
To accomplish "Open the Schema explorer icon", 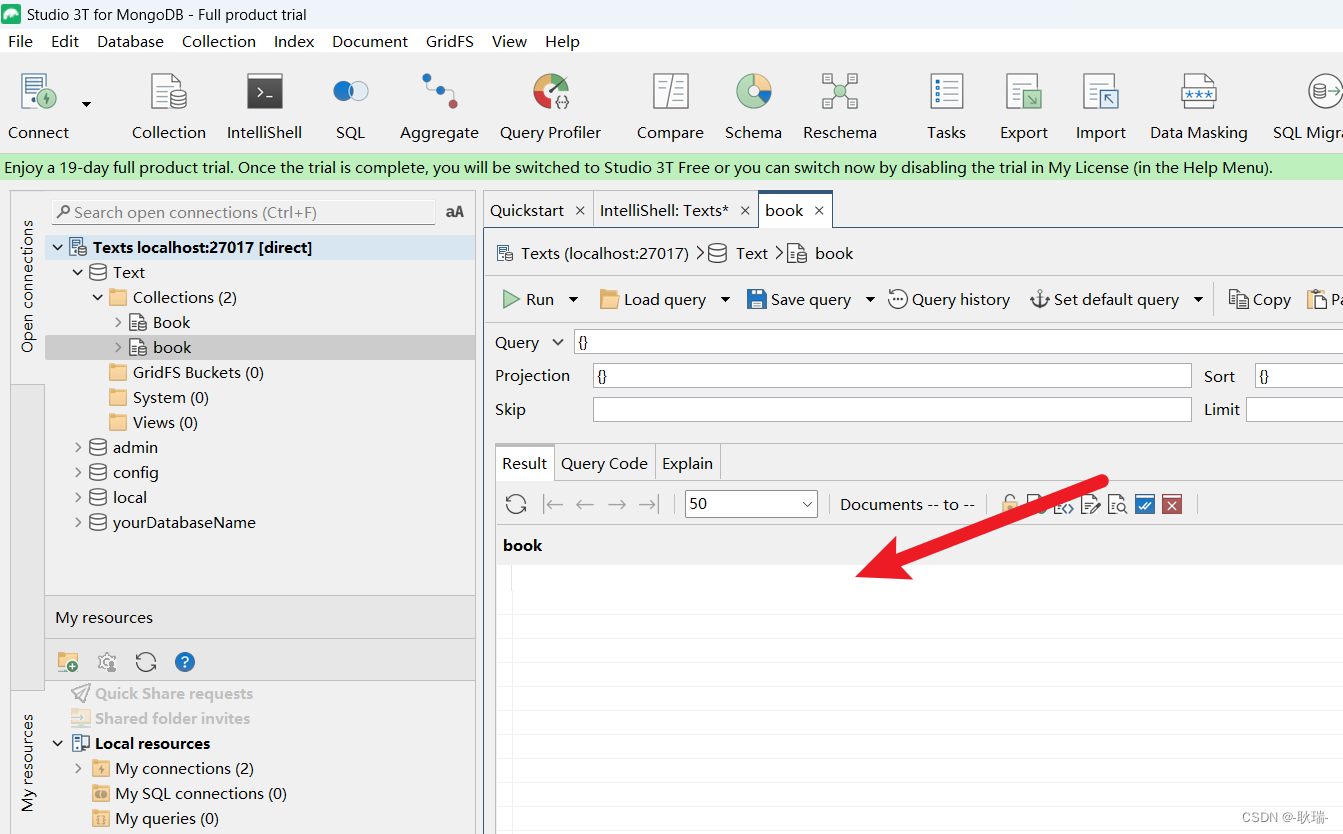I will tap(754, 92).
